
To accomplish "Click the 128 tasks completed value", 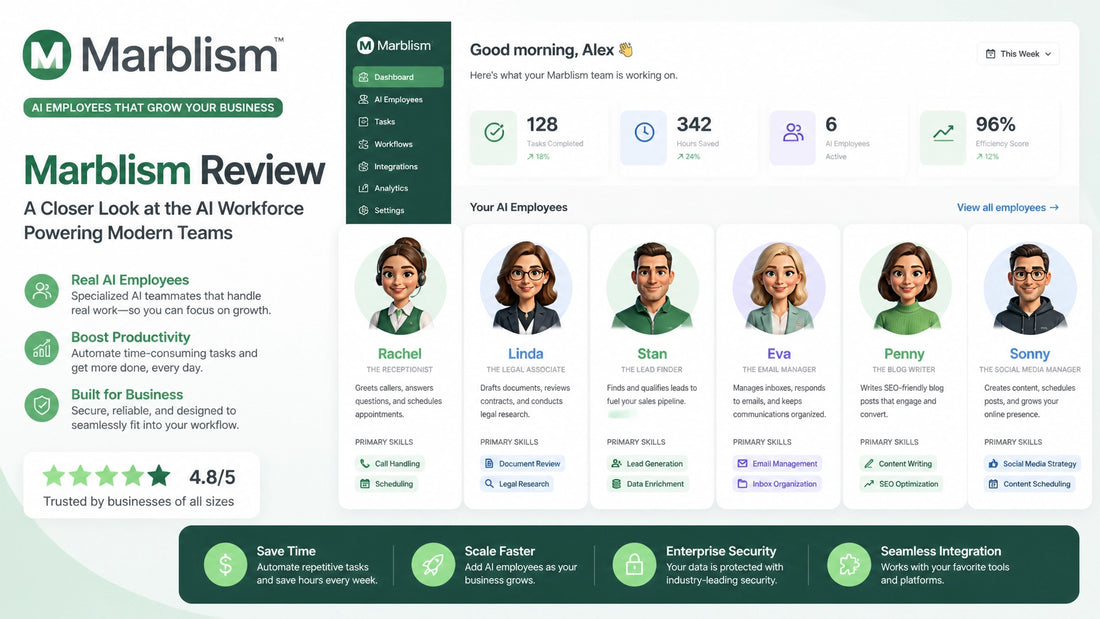I will pos(542,124).
